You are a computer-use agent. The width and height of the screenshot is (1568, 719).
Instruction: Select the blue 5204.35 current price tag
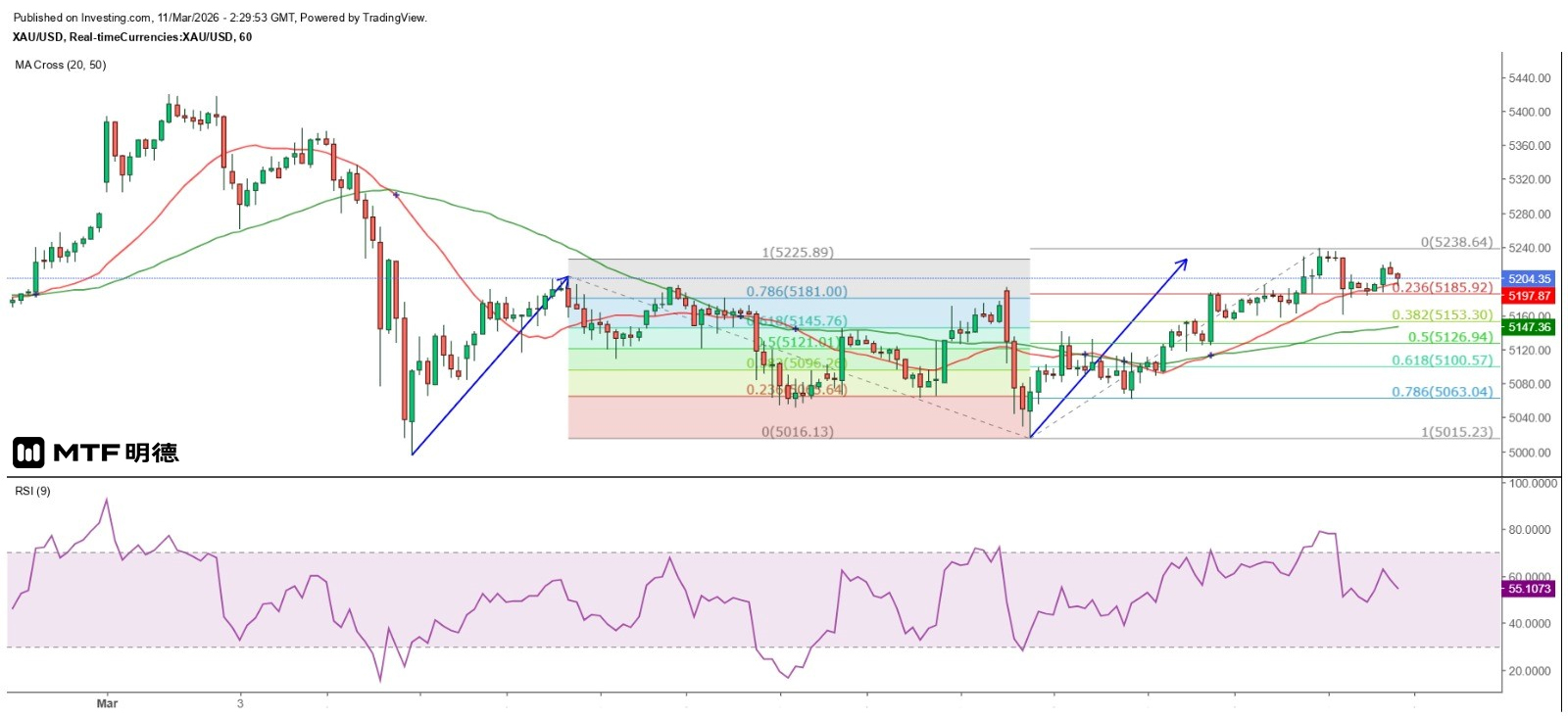point(1529,279)
